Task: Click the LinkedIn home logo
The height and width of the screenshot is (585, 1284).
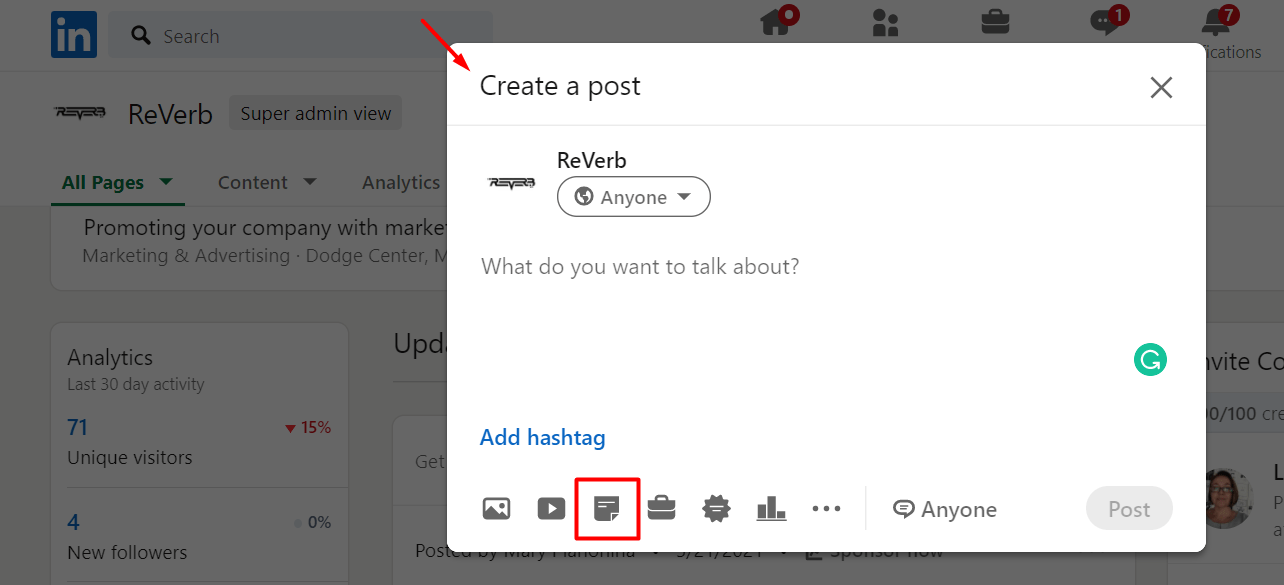Action: [x=73, y=34]
